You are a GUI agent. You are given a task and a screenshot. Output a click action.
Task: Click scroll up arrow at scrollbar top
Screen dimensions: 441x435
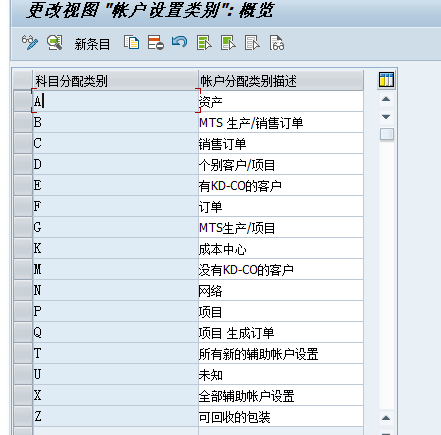[x=386, y=99]
